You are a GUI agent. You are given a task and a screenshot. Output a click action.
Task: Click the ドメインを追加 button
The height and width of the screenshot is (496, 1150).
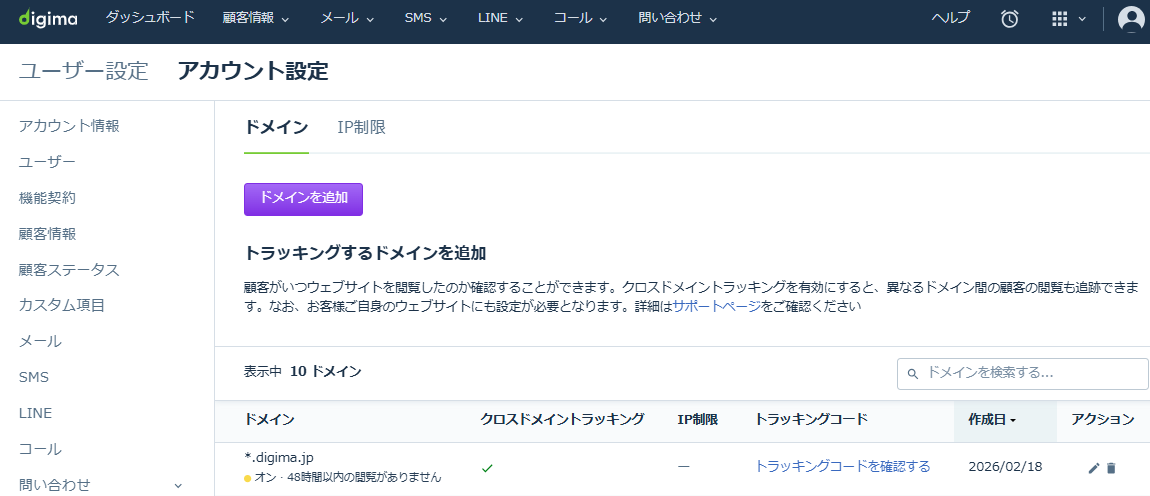pyautogui.click(x=304, y=199)
